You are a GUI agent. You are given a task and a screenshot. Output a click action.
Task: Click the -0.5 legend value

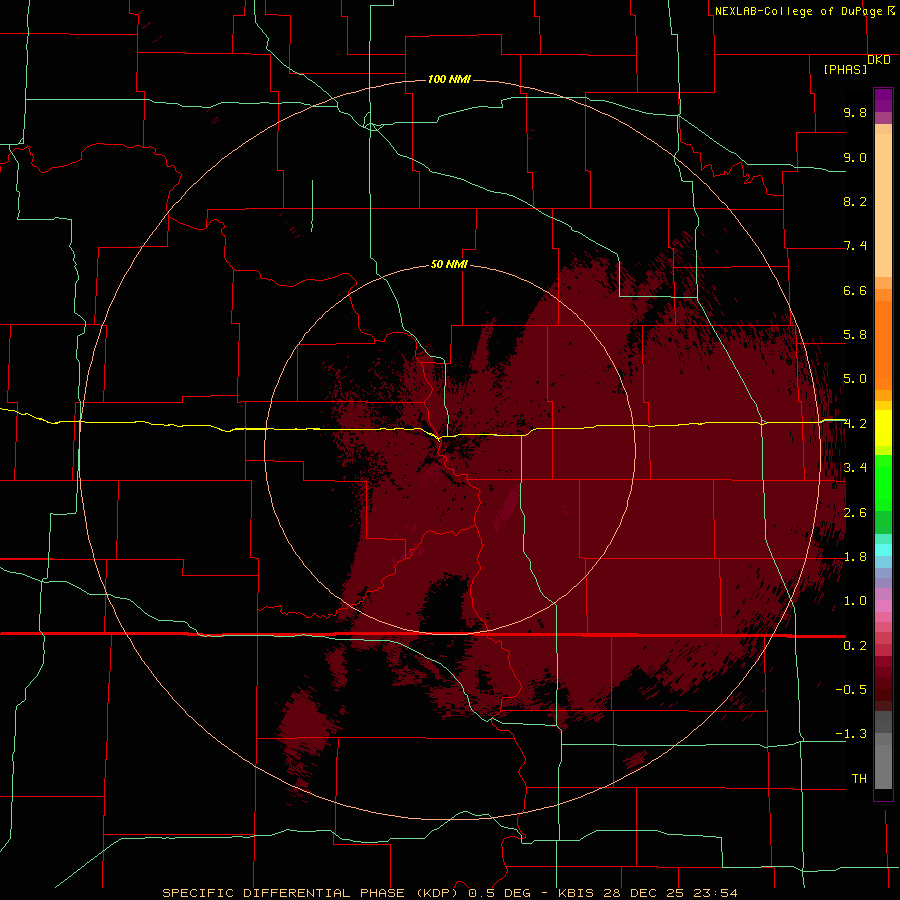coord(851,689)
